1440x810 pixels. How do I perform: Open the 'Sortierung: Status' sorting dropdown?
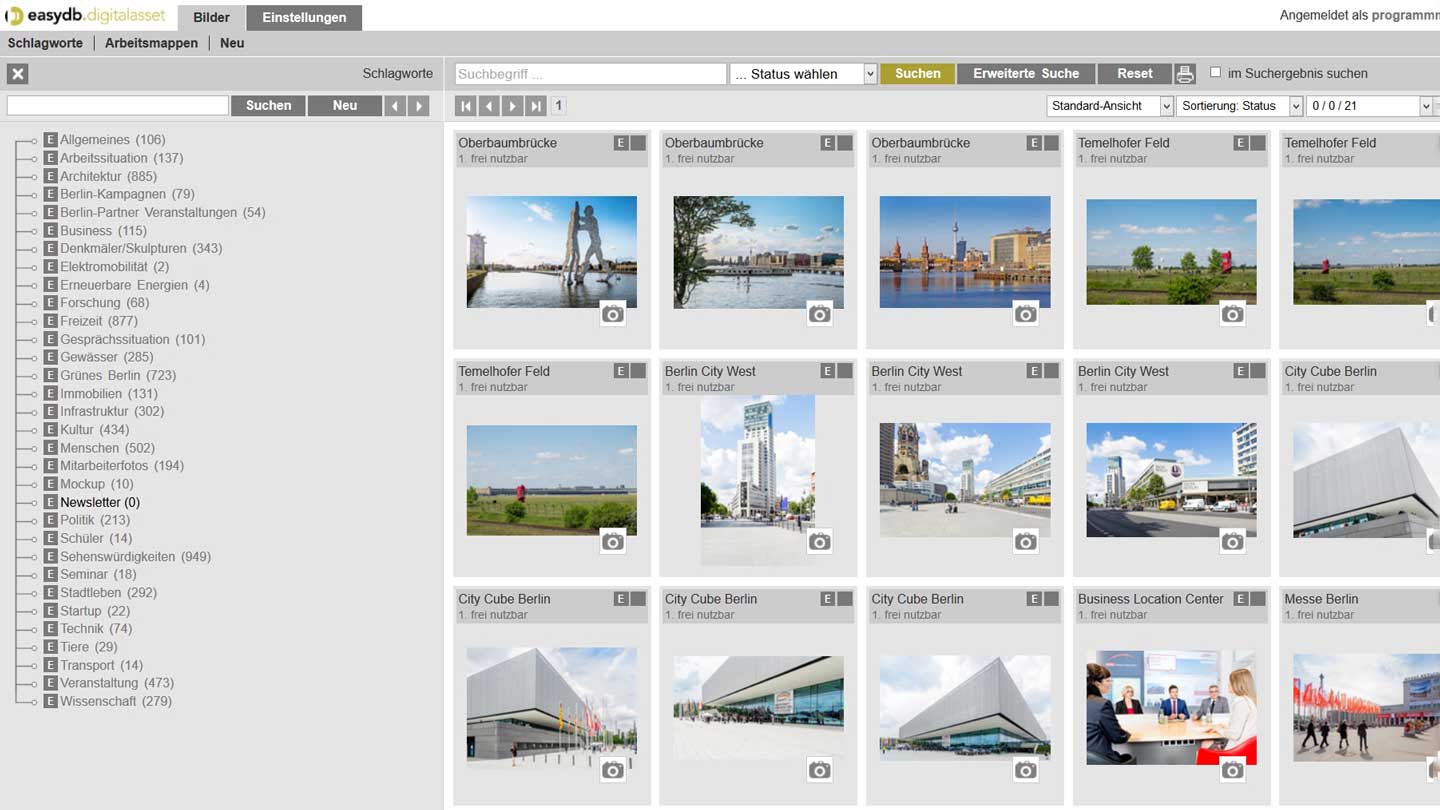[x=1239, y=106]
